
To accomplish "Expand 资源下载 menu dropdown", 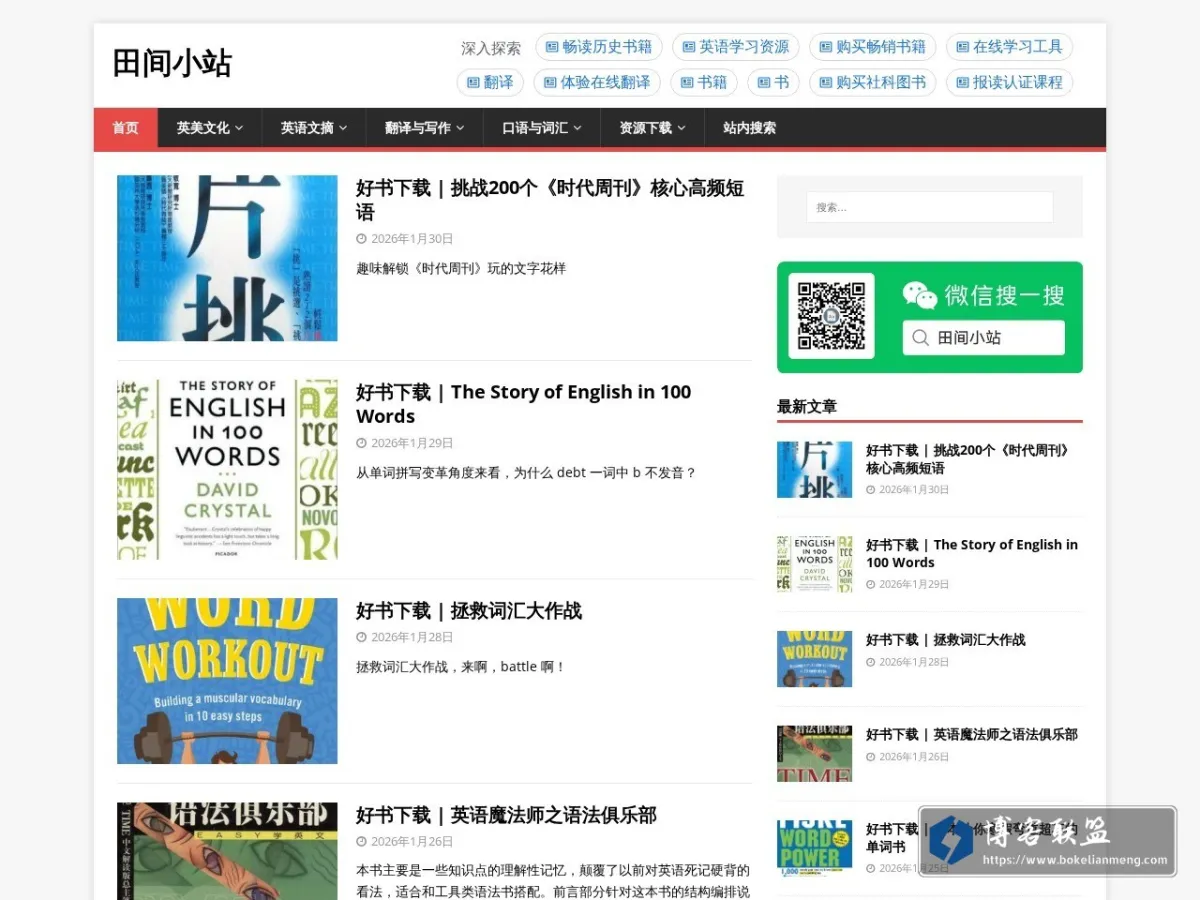I will [653, 128].
